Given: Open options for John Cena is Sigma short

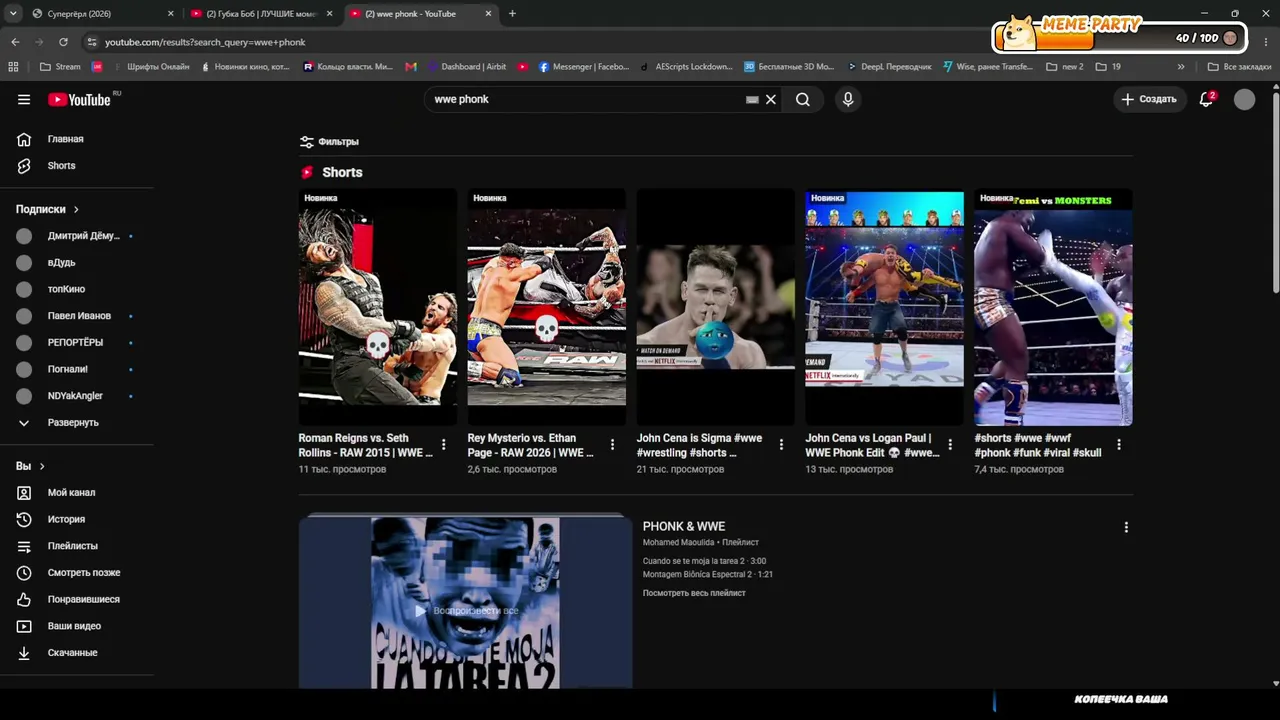Looking at the screenshot, I should (782, 445).
